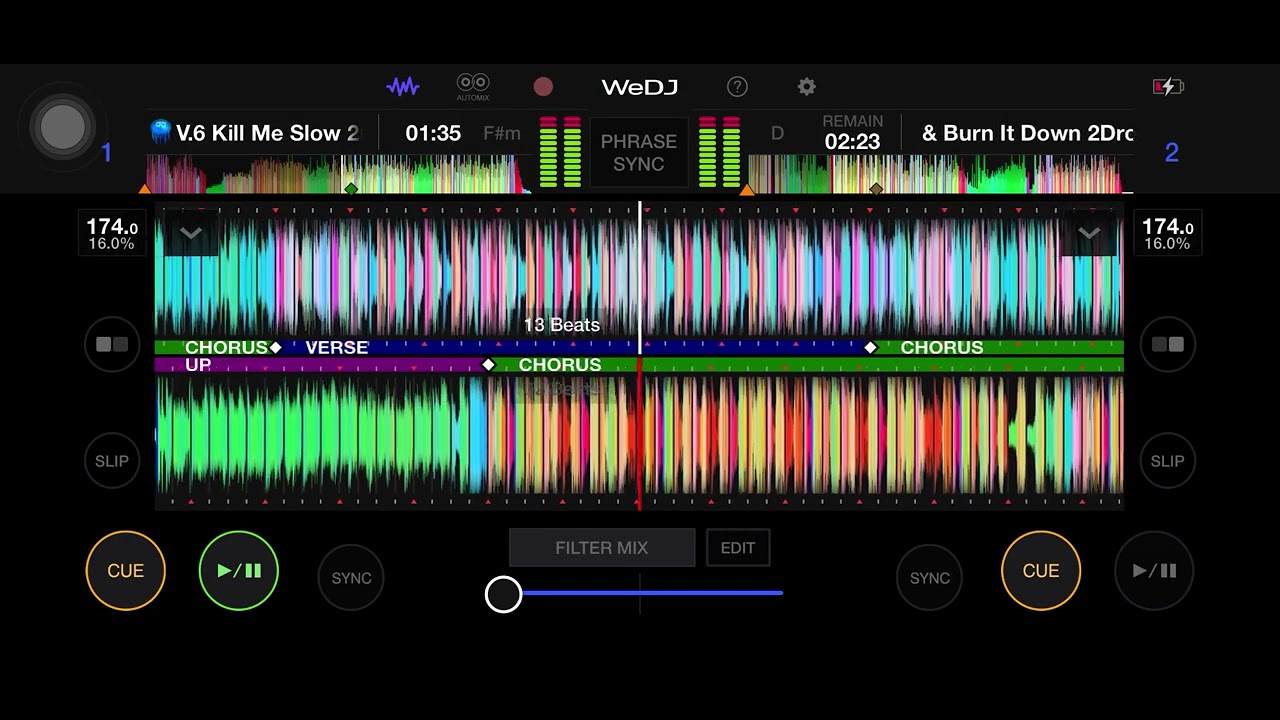This screenshot has height=720, width=1280.
Task: Select deck 2 key D
Action: [x=777, y=133]
